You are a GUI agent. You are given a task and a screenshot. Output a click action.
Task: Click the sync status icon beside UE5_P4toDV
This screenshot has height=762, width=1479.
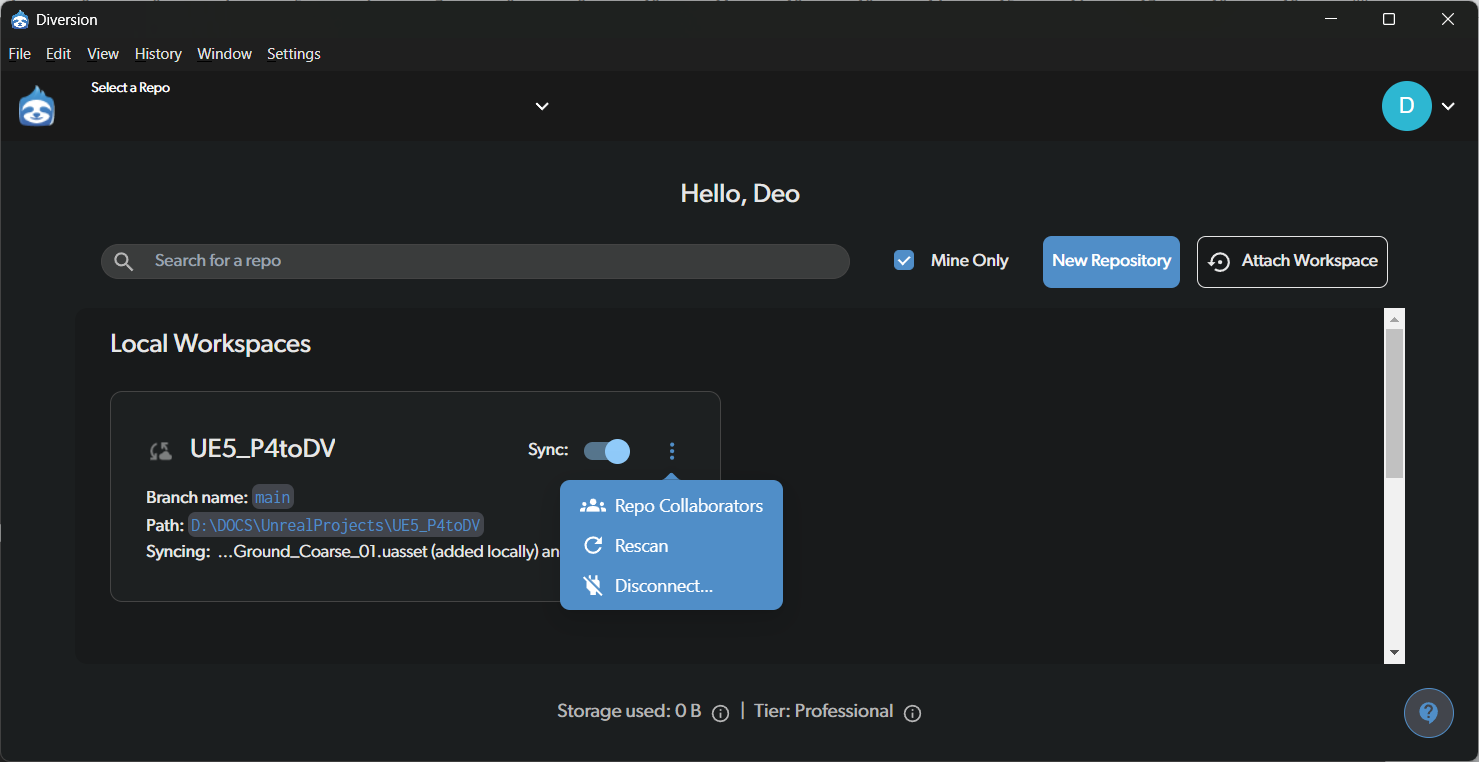pos(160,450)
